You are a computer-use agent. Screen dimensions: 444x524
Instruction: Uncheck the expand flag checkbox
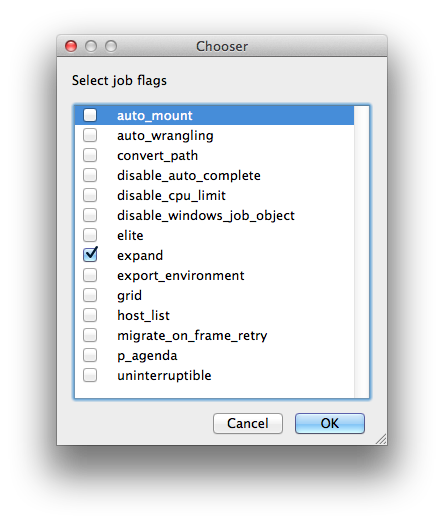pyautogui.click(x=90, y=255)
